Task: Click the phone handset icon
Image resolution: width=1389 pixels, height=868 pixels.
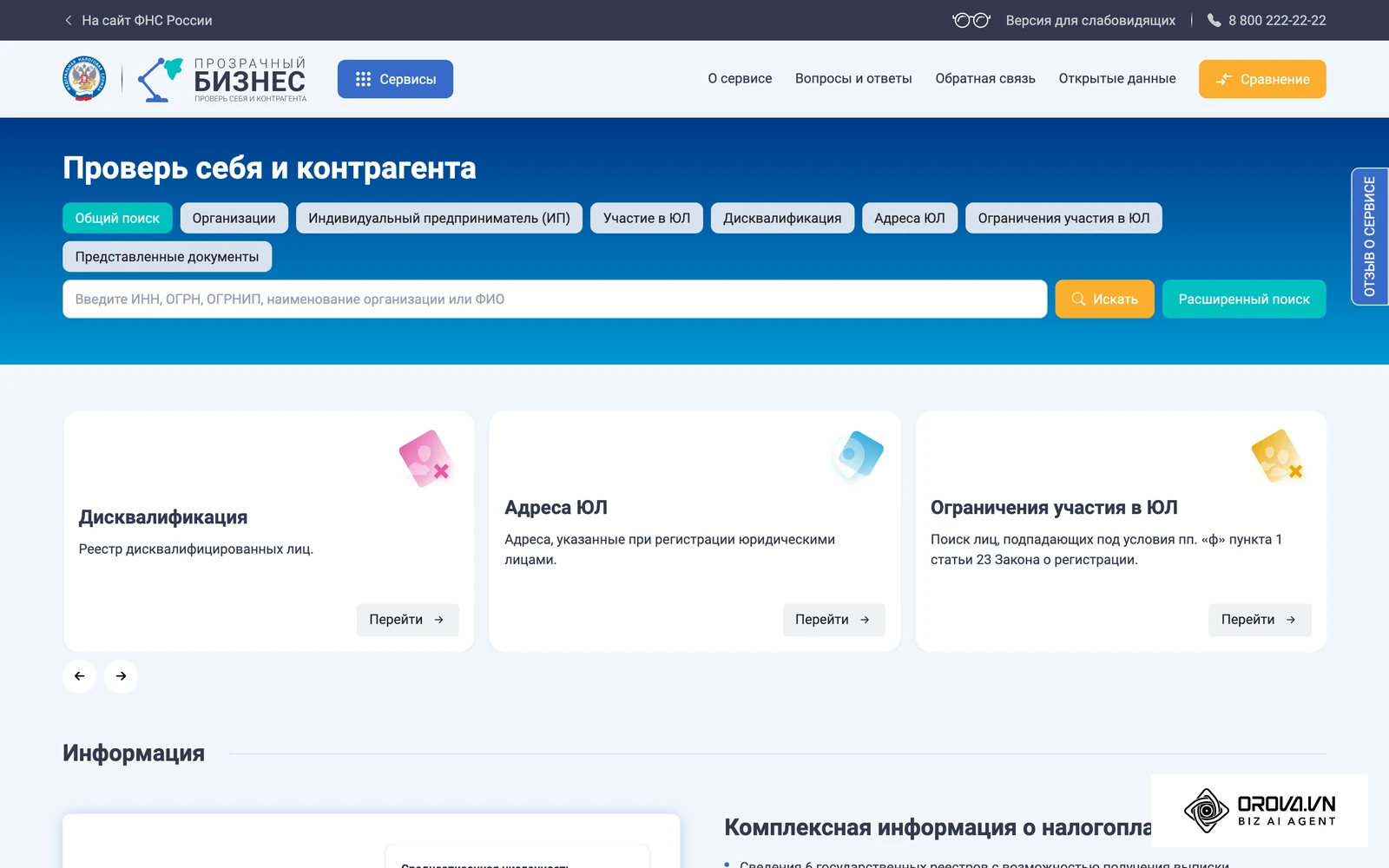Action: point(1214,20)
